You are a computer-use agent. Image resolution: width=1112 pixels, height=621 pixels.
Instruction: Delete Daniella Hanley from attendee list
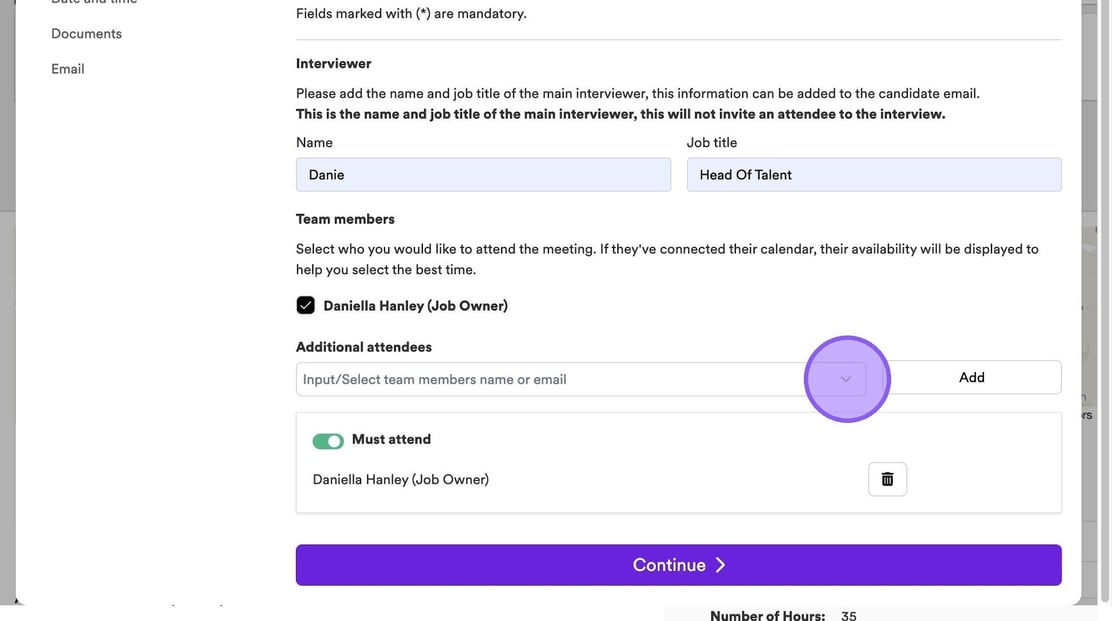[887, 479]
